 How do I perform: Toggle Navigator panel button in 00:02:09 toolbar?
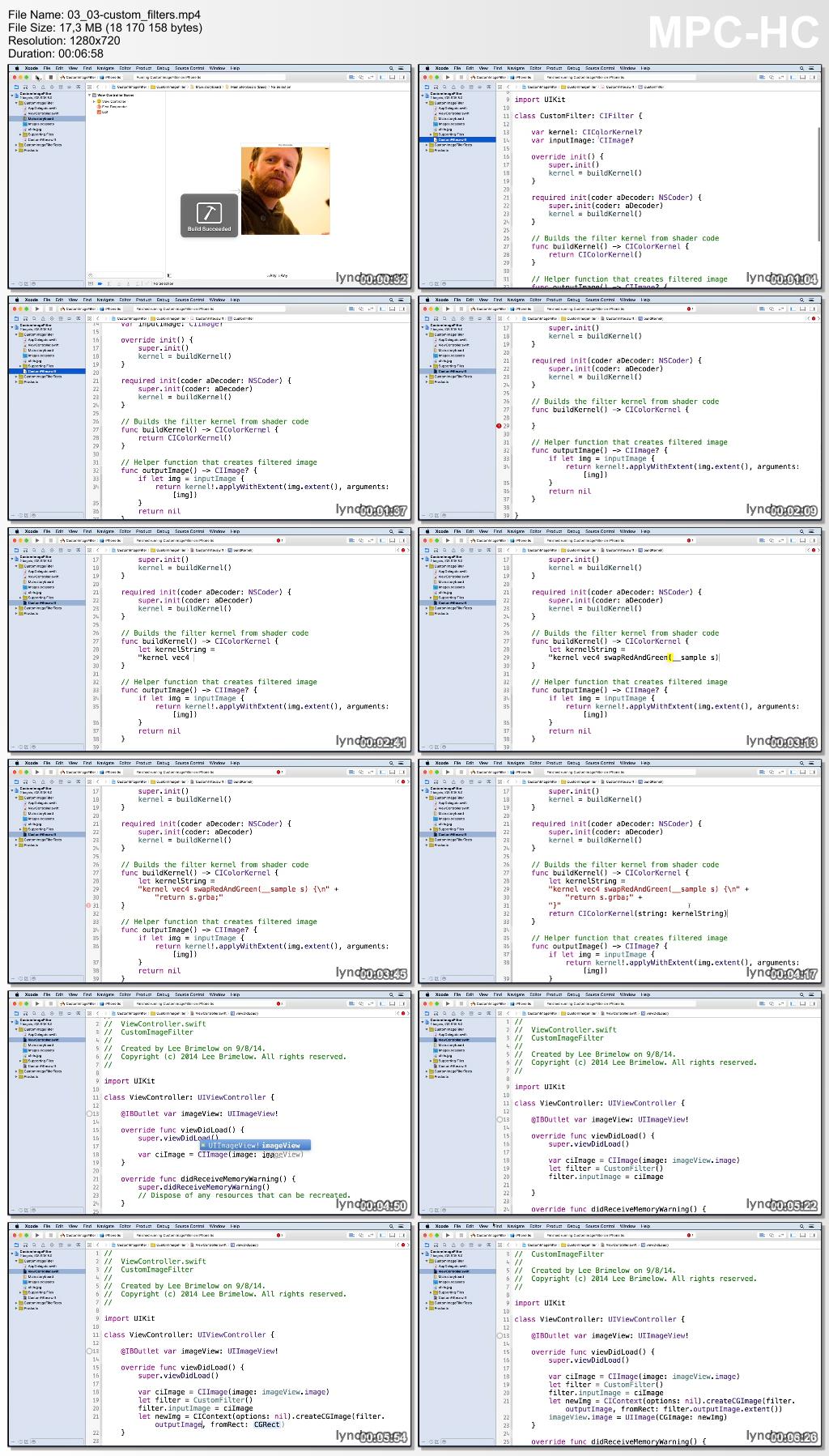point(793,309)
